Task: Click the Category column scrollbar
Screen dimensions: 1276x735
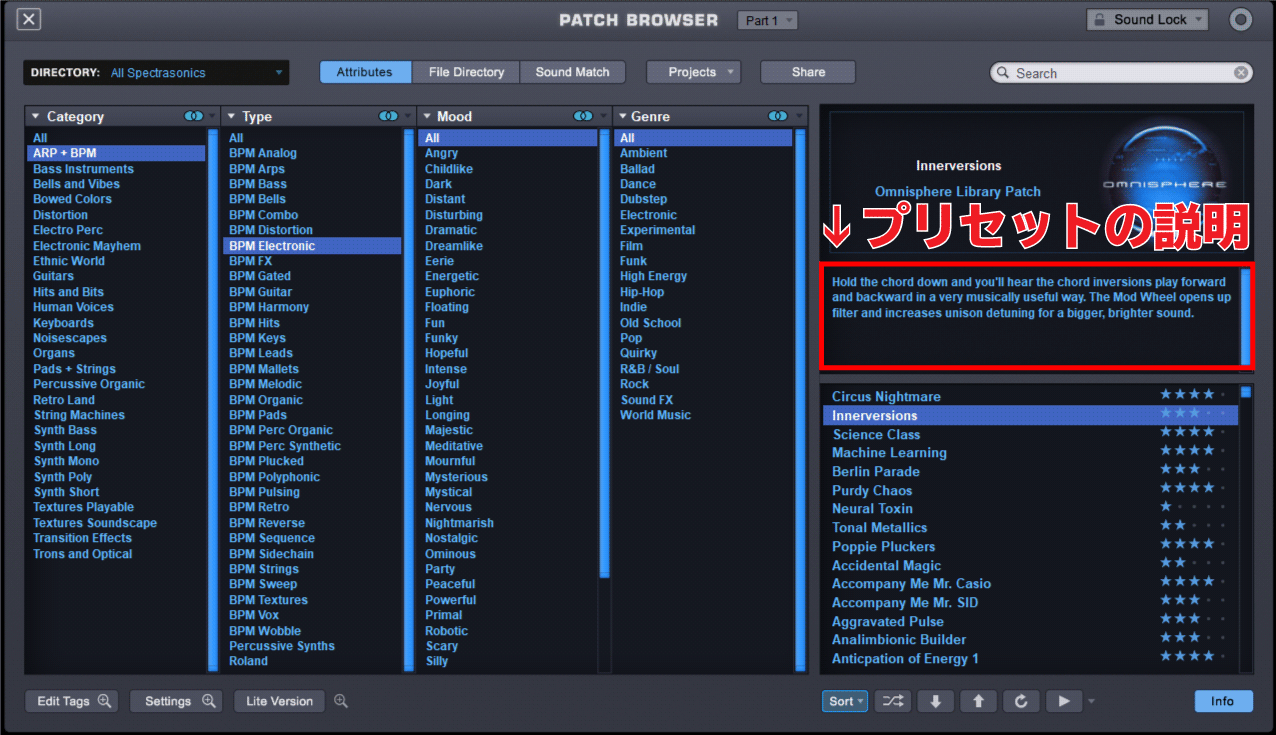Action: point(212,400)
